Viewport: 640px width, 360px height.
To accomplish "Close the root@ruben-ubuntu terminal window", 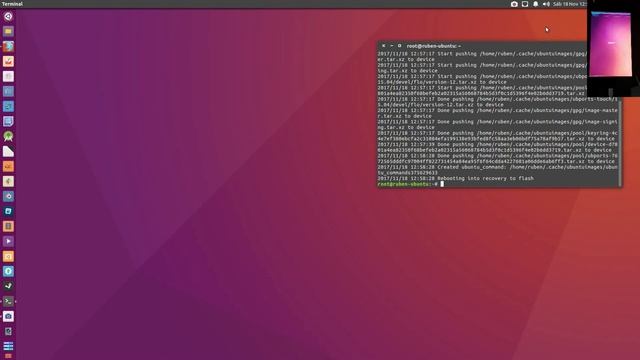I will click(383, 46).
